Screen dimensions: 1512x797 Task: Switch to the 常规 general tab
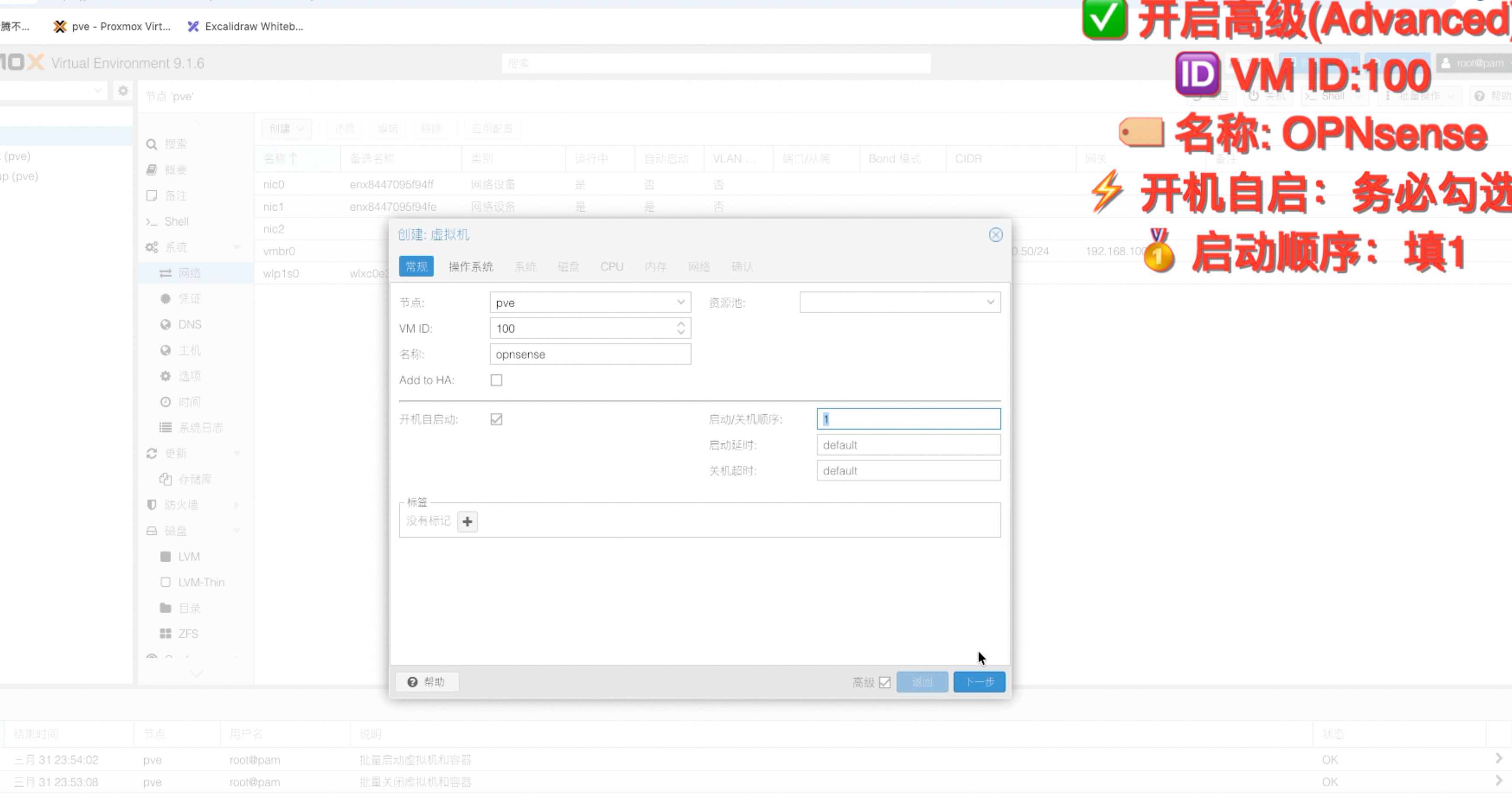tap(416, 267)
